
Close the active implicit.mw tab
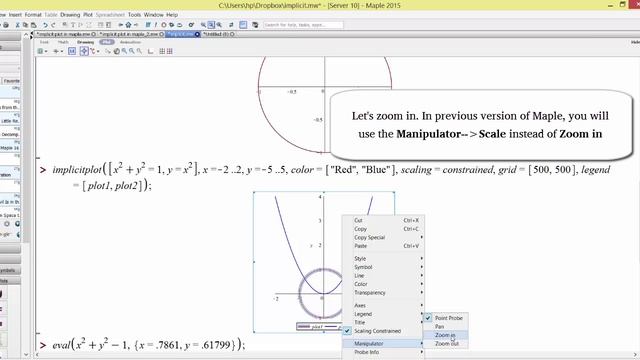(x=197, y=34)
